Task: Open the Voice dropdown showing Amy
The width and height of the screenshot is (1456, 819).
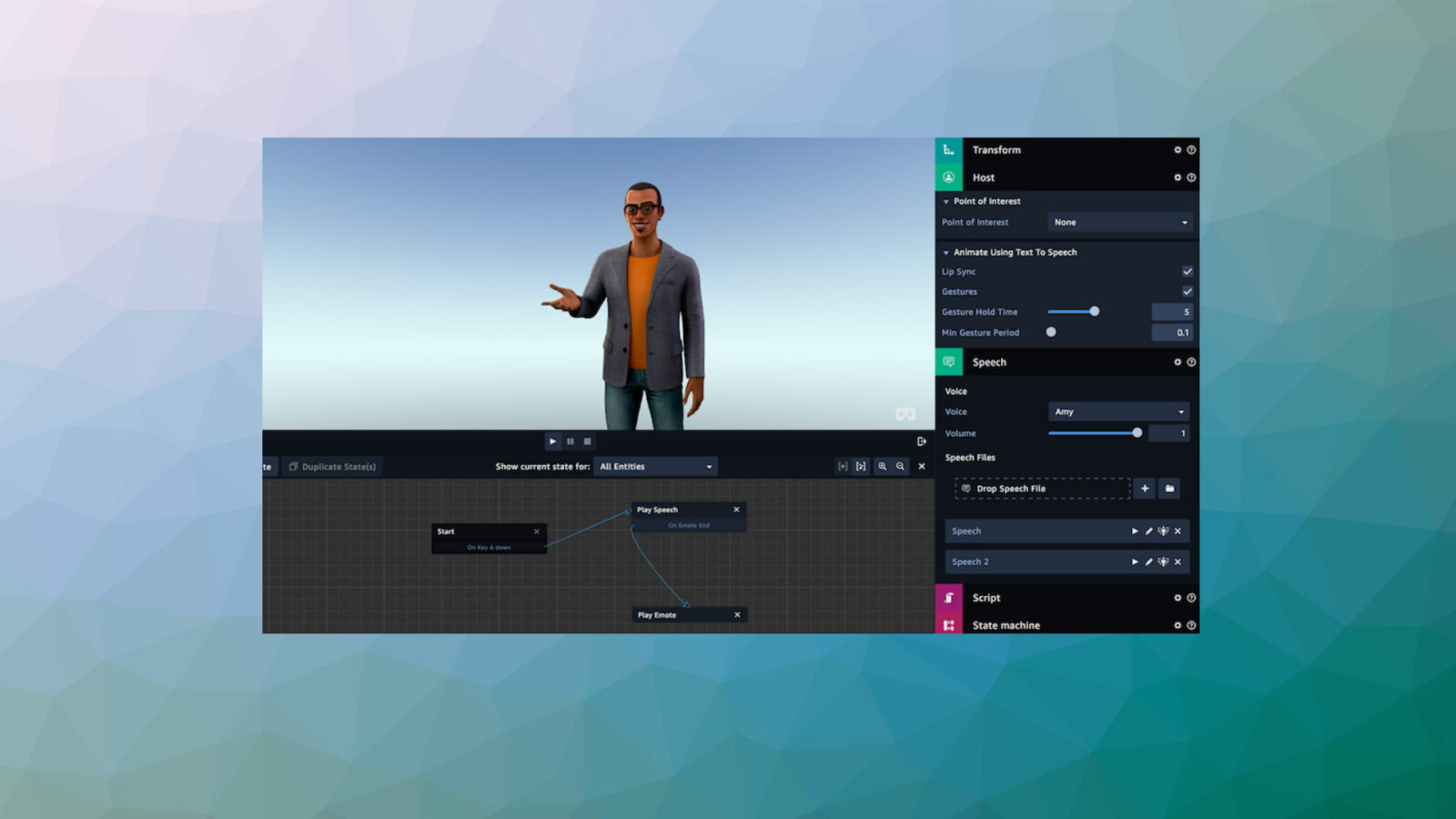Action: coord(1118,412)
